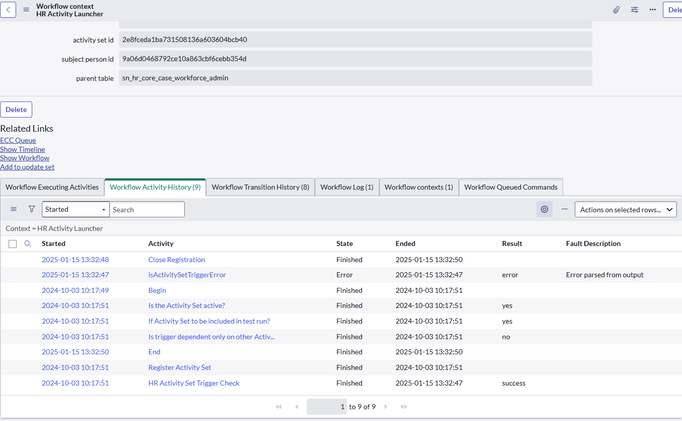Open the Close Registration activity

coord(177,260)
